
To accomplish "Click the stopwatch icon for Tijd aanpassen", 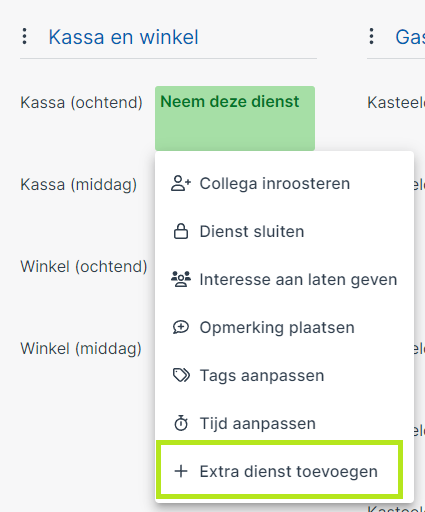I will [181, 423].
